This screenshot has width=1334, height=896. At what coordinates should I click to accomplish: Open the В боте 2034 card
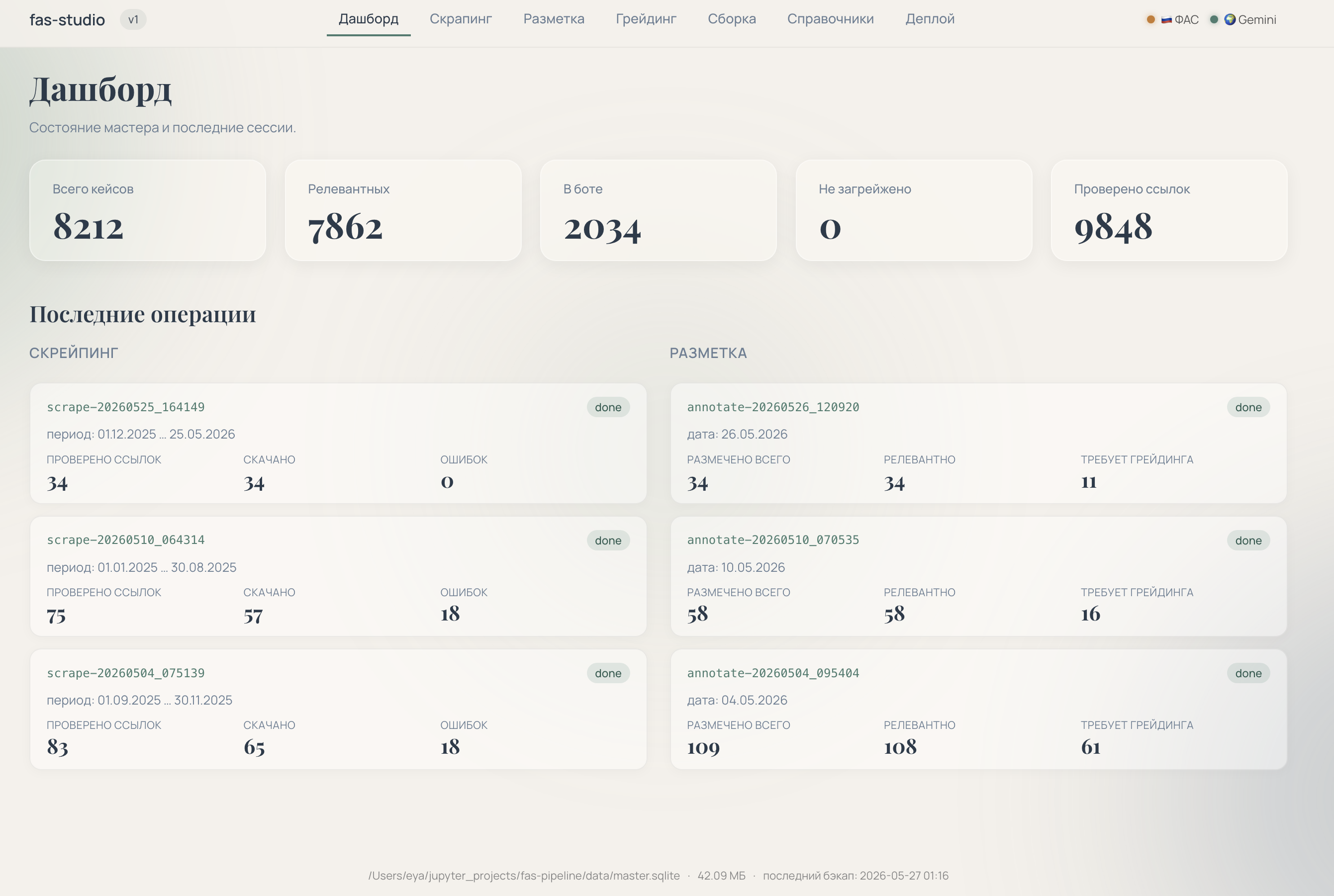point(659,210)
